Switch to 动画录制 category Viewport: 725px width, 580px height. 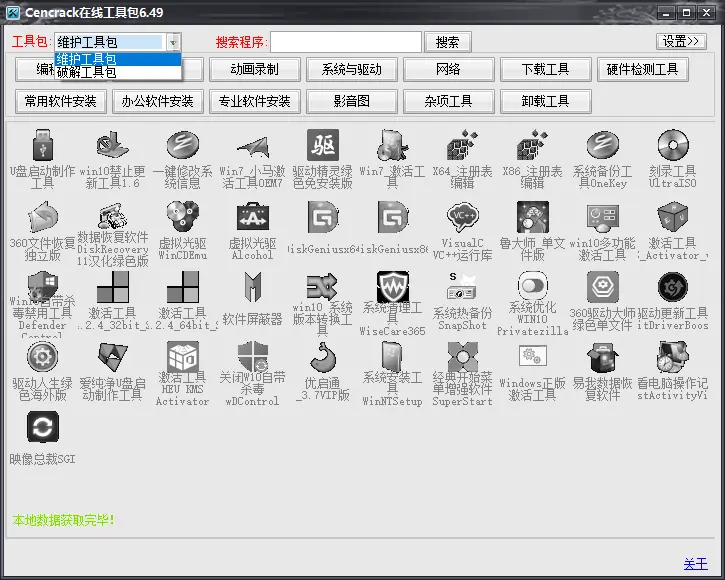coord(254,69)
